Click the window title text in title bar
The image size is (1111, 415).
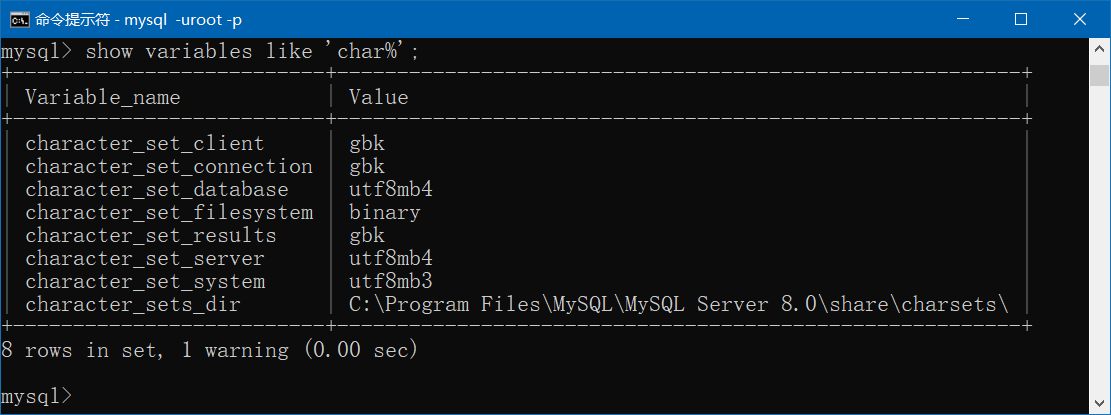(x=135, y=19)
